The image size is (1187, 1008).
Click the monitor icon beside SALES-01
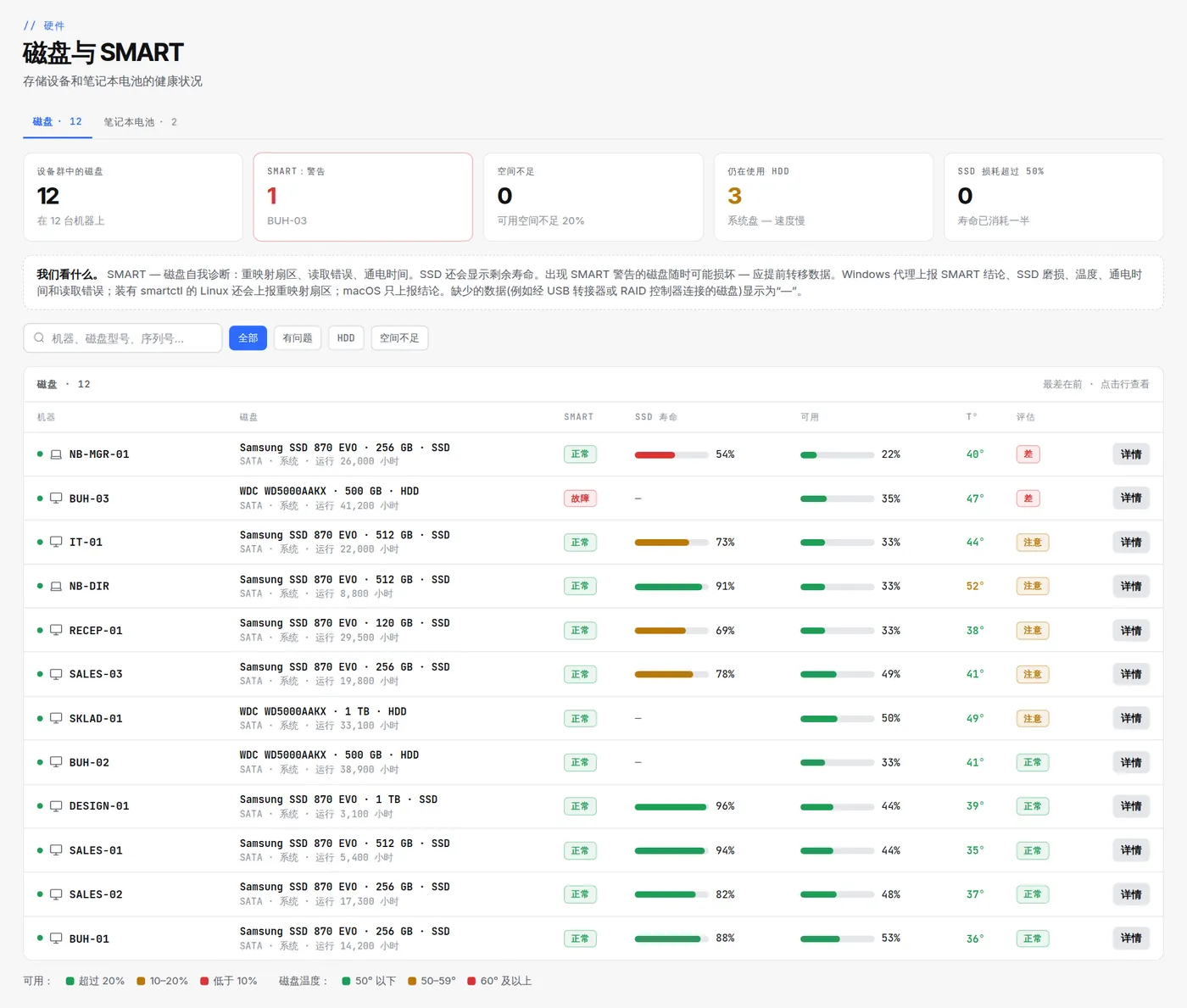(56, 850)
